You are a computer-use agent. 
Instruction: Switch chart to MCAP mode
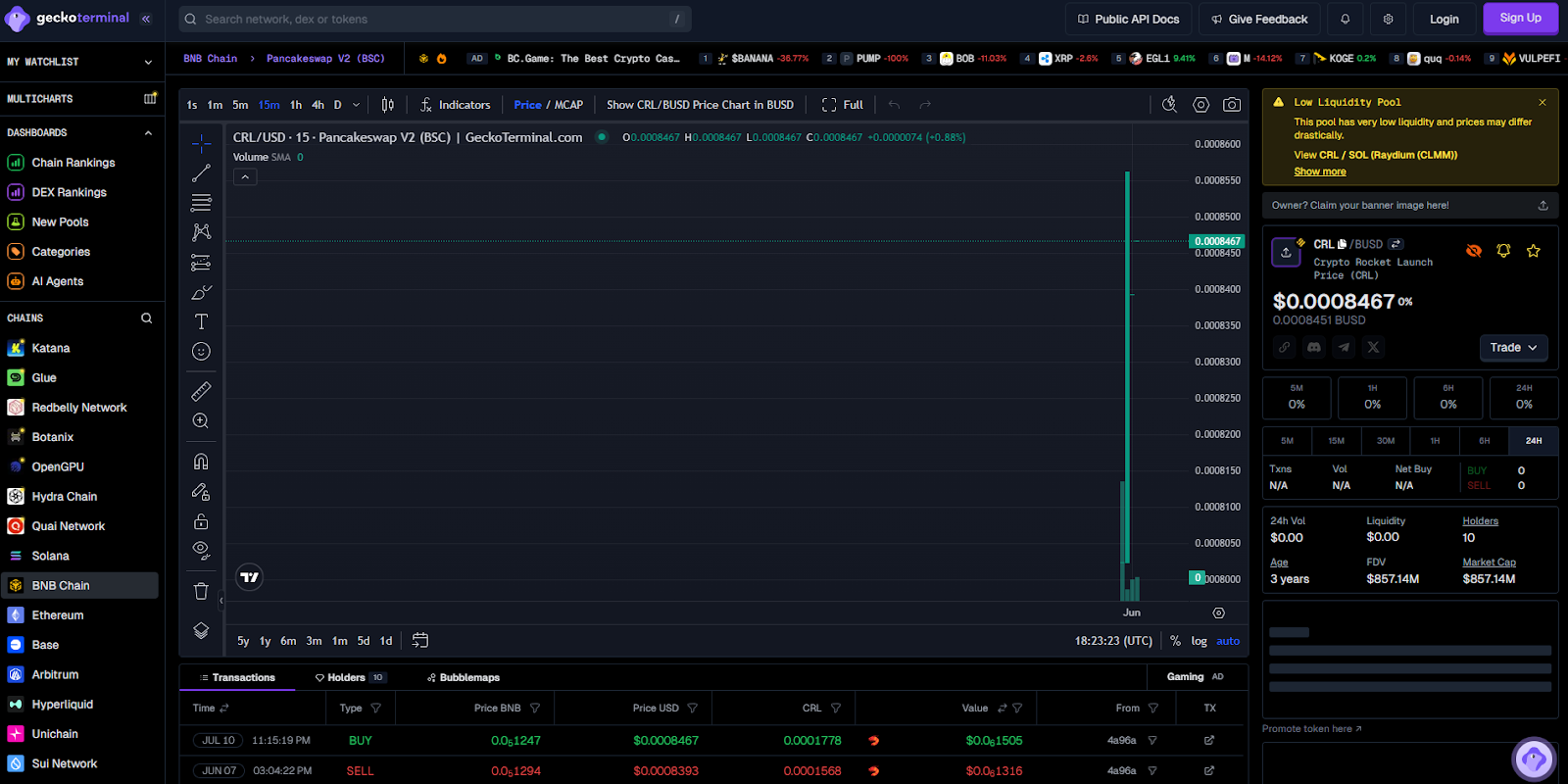tap(568, 105)
